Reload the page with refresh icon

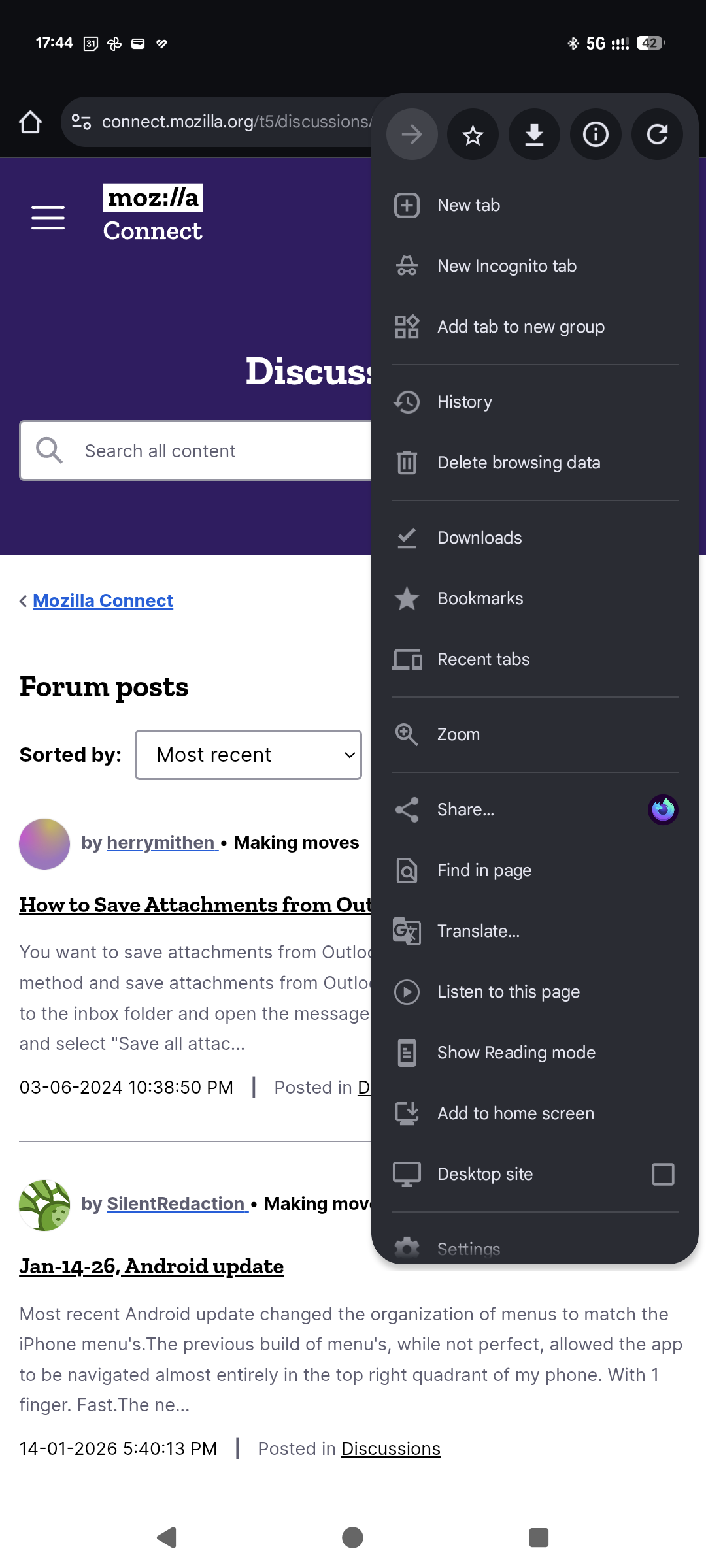pos(657,135)
